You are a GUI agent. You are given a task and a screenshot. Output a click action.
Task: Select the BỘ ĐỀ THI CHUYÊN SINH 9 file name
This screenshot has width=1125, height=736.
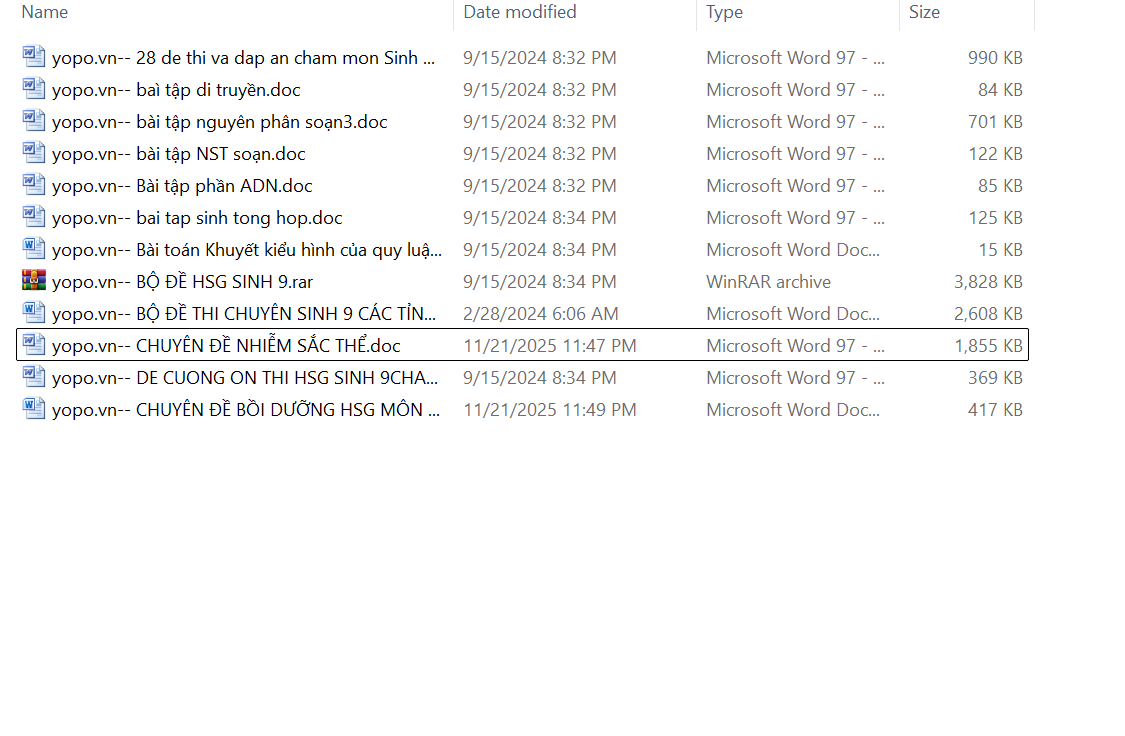243,314
